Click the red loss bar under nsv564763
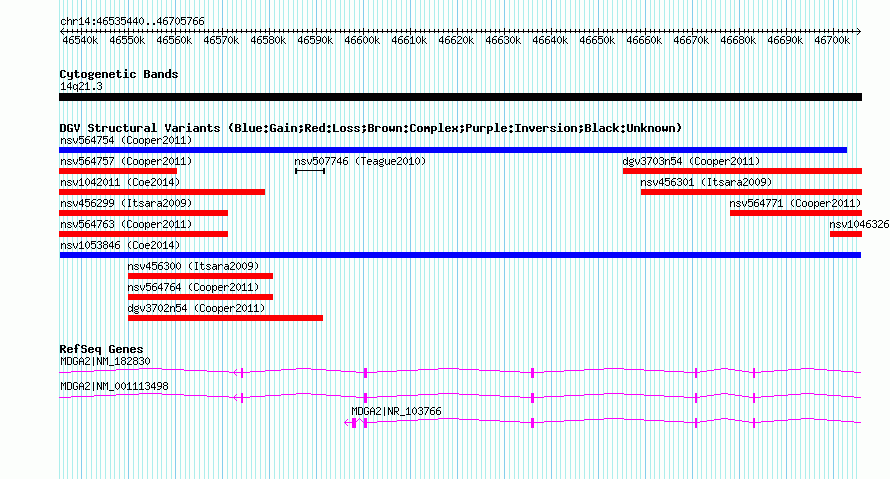Viewport: 890px width, 479px height. [x=144, y=234]
